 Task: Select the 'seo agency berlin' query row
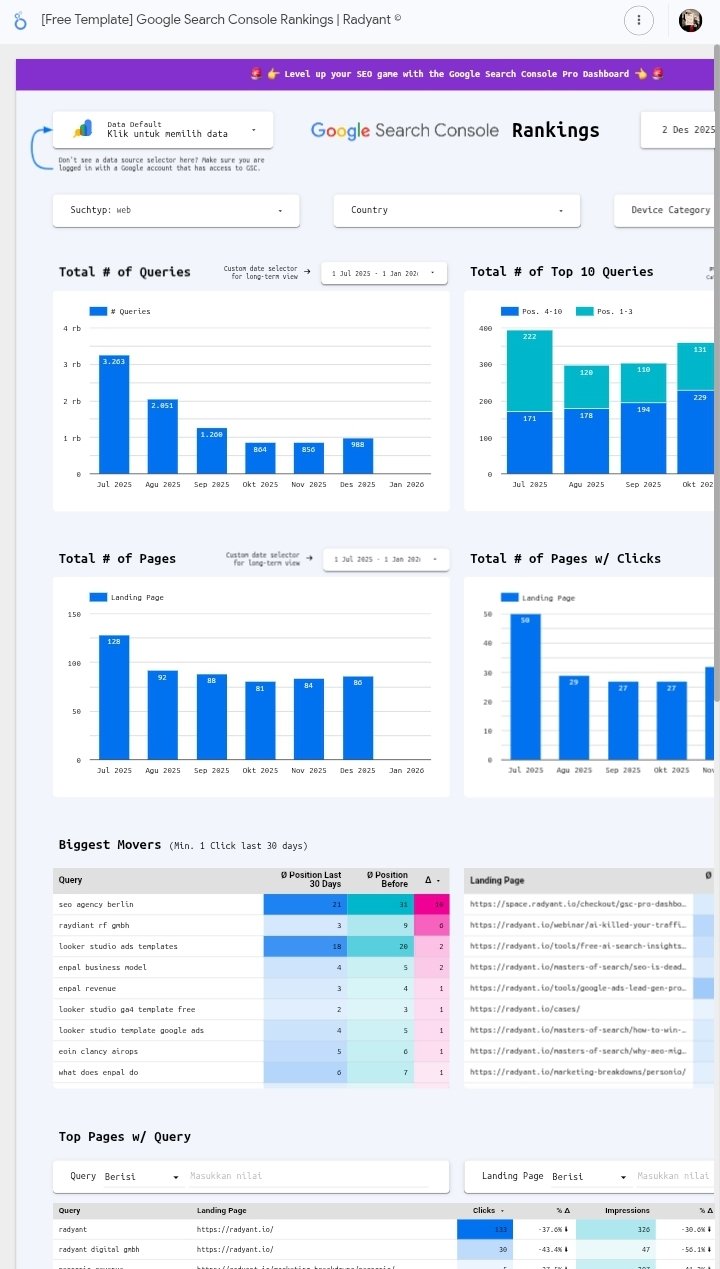251,904
